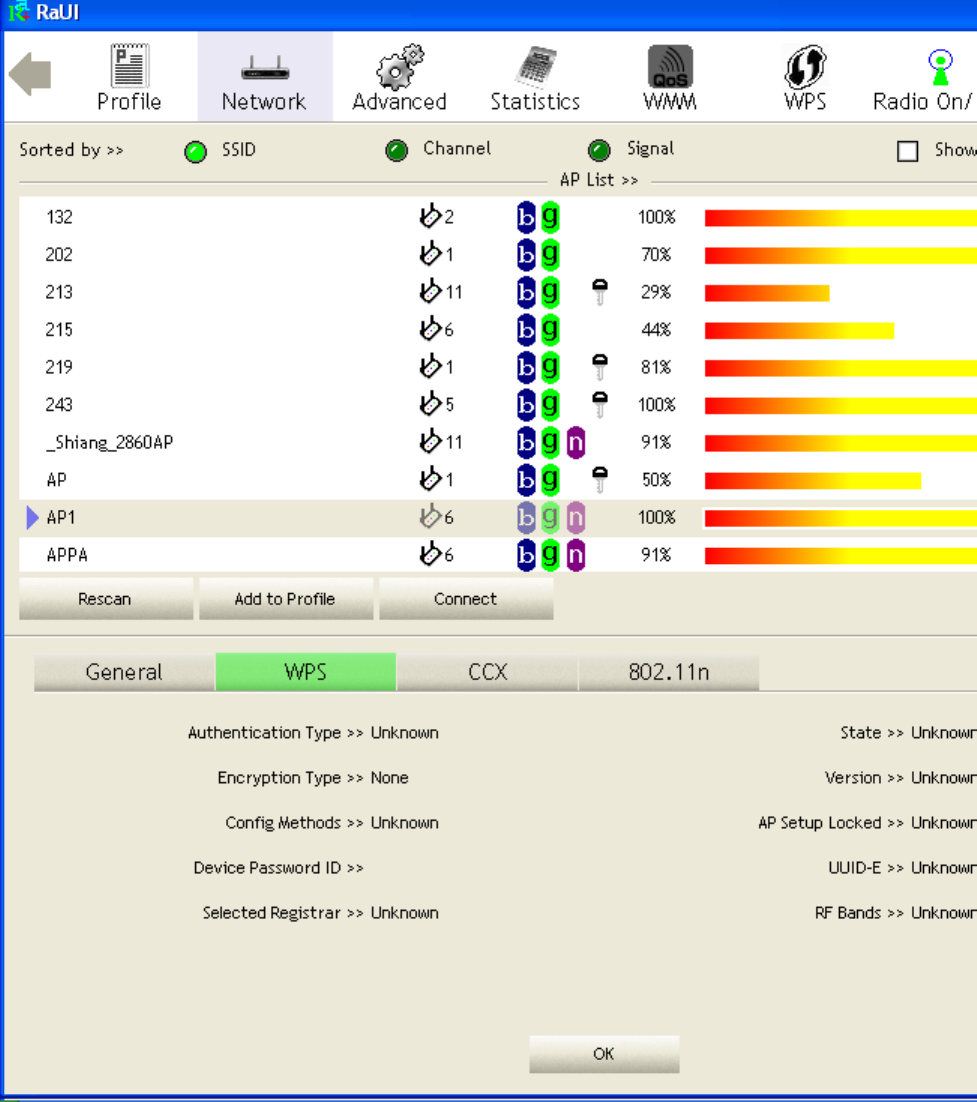Click the key icon on row AP

[600, 479]
